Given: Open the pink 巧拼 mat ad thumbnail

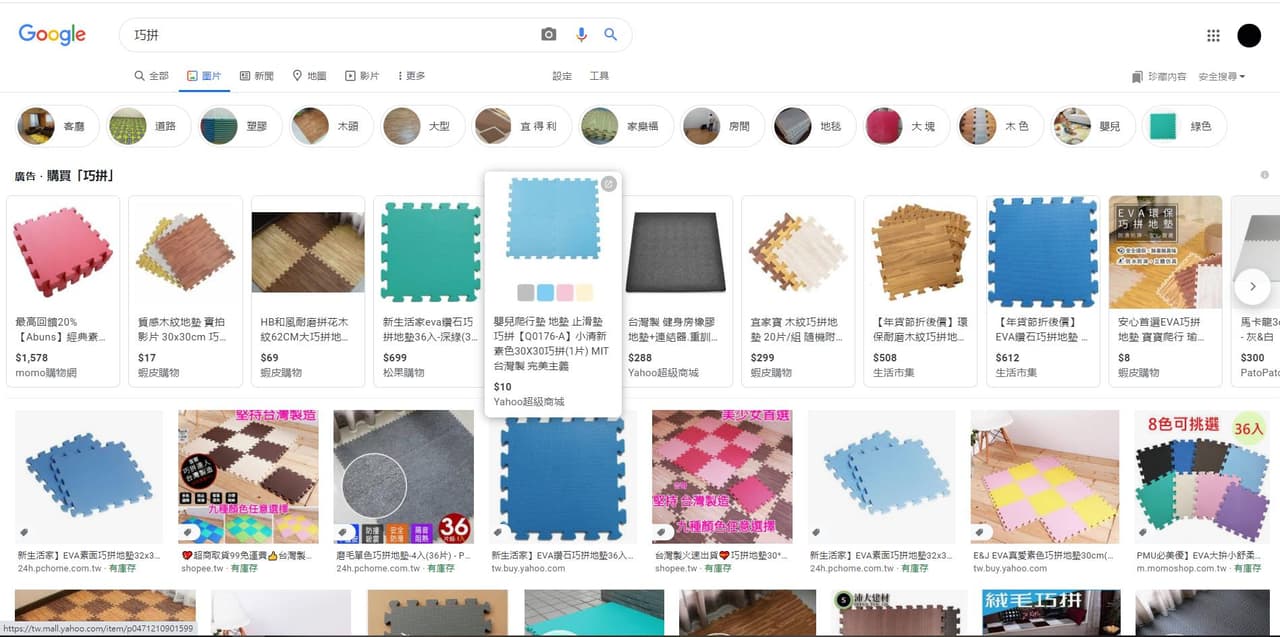Looking at the screenshot, I should (63, 248).
